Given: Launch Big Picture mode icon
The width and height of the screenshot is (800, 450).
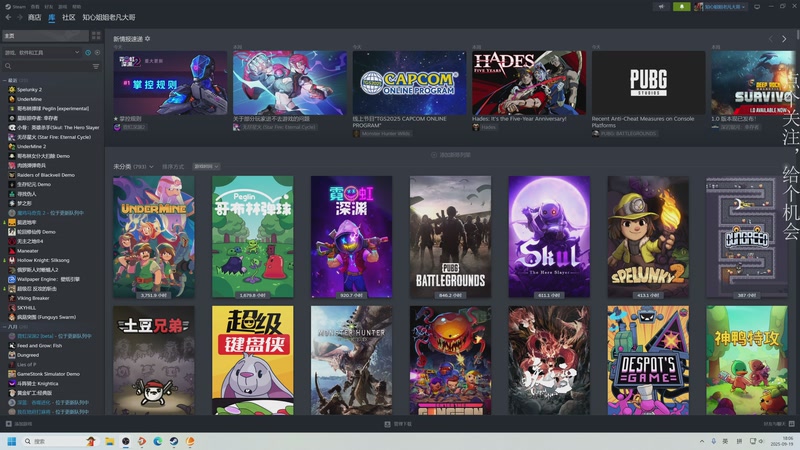Looking at the screenshot, I should [x=757, y=7].
